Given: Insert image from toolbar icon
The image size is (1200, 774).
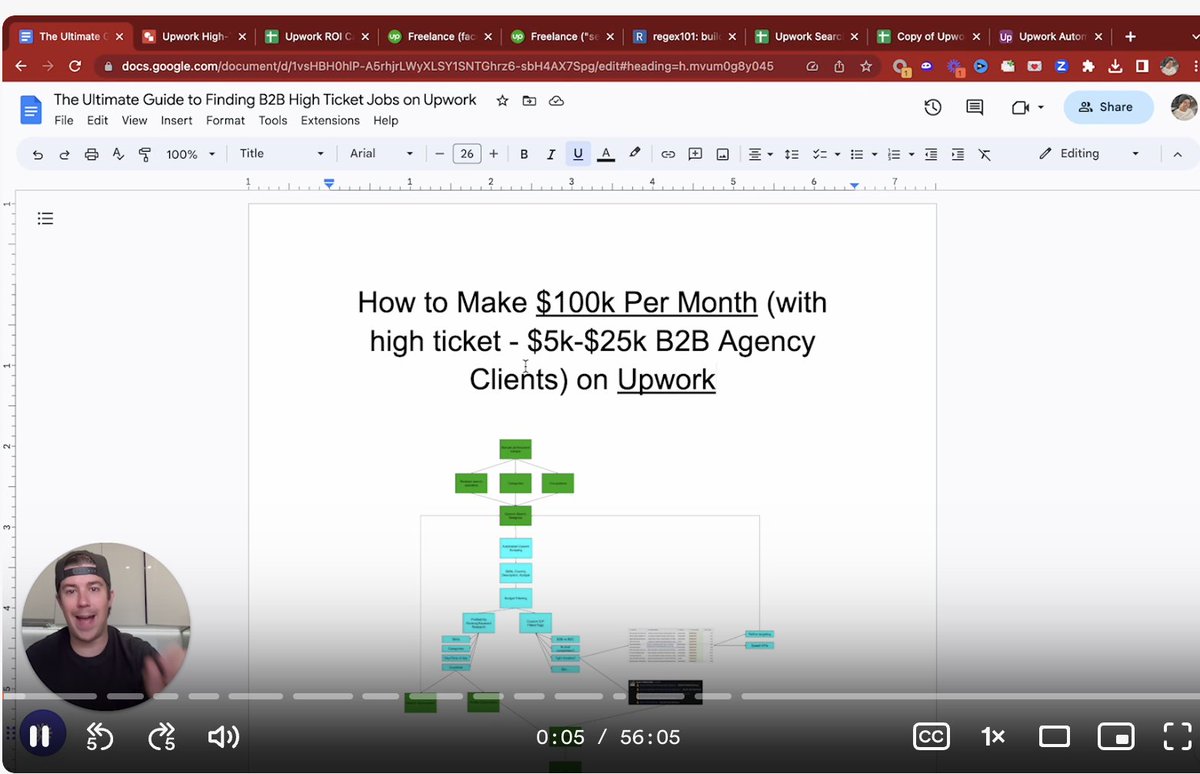Looking at the screenshot, I should click(x=722, y=154).
